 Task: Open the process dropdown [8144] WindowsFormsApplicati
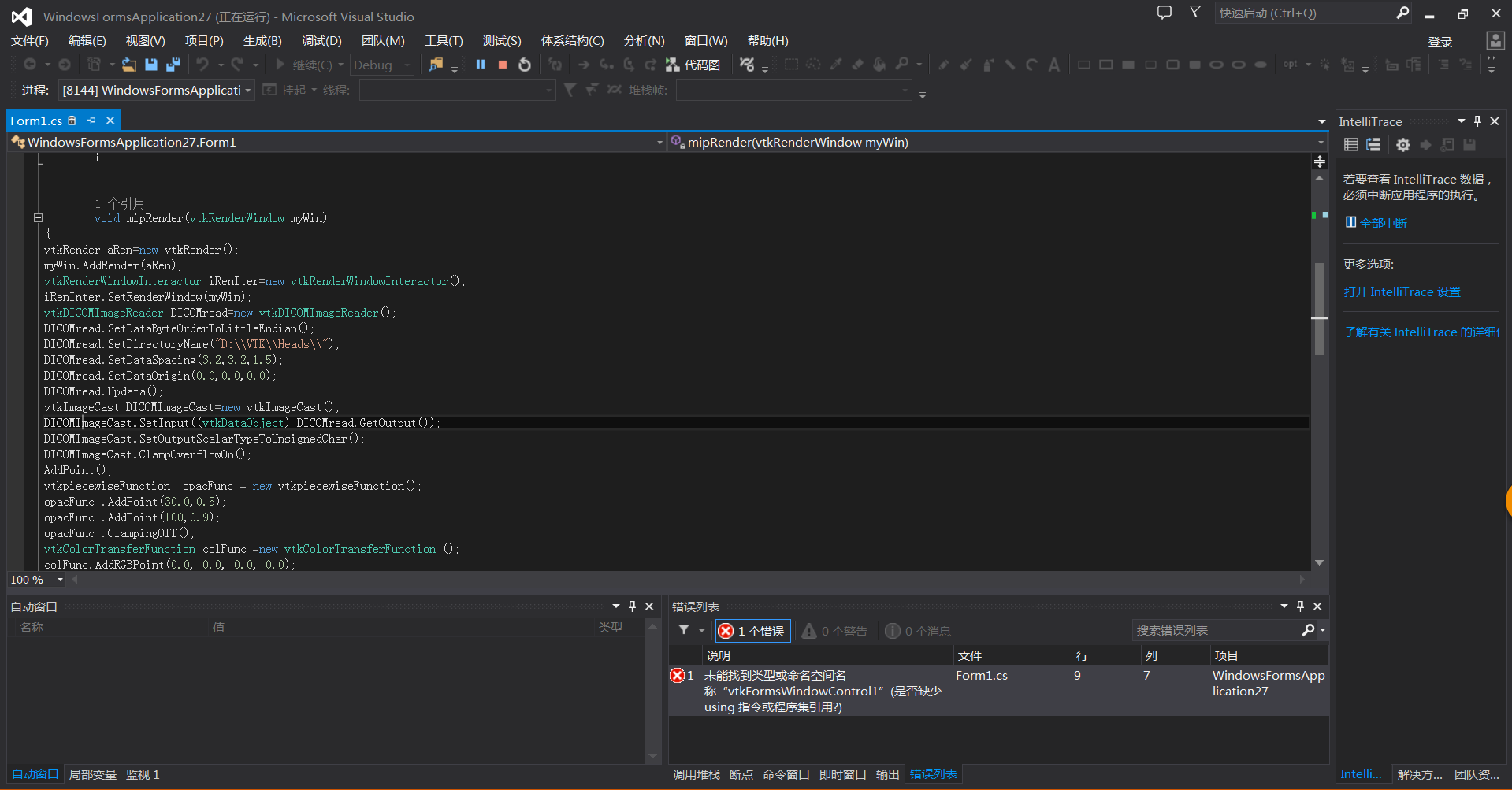(157, 91)
